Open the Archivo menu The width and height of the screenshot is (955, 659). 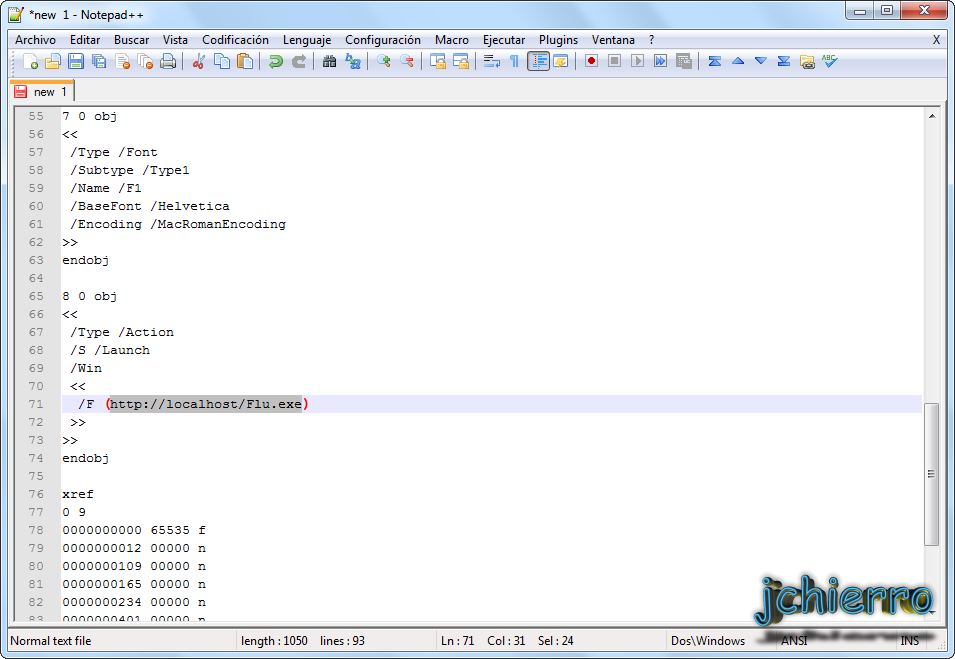tap(35, 40)
